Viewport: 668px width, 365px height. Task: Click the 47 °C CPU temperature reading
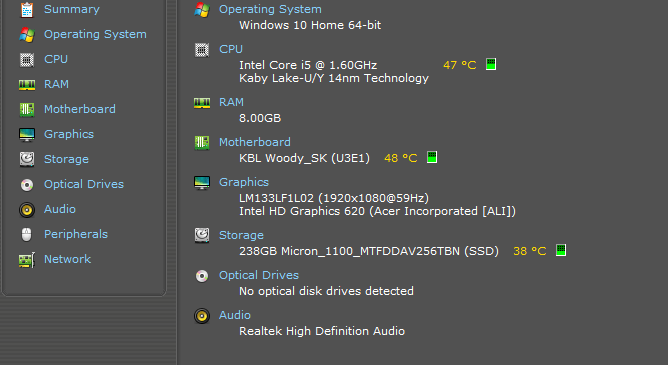[460, 65]
